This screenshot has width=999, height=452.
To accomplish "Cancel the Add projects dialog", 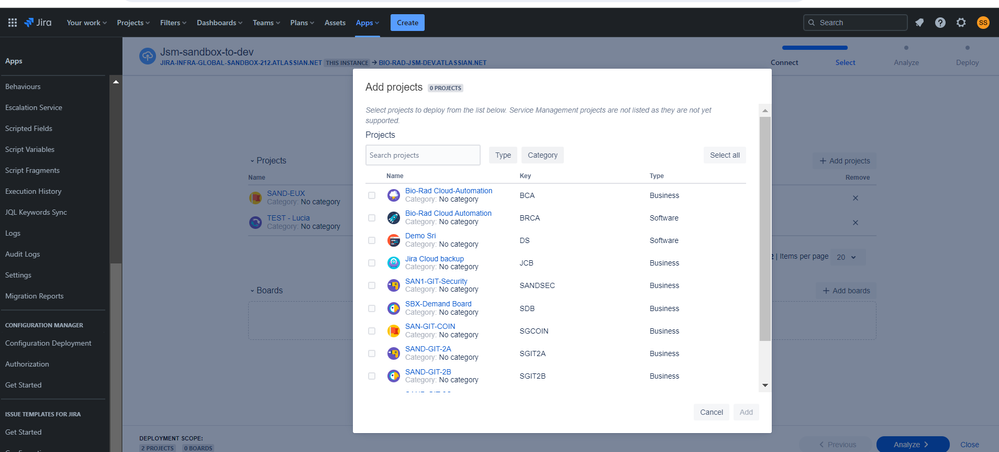I will (711, 412).
